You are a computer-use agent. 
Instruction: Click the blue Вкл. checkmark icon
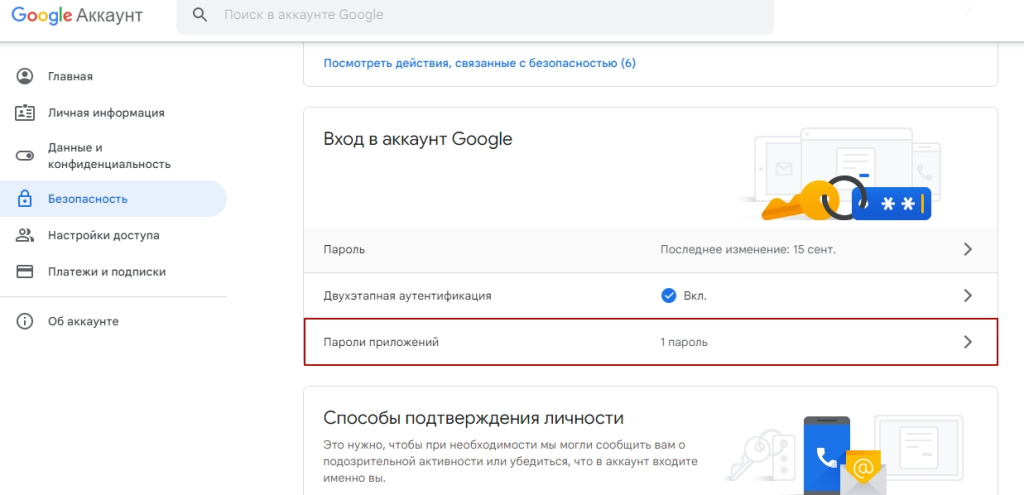tap(668, 296)
